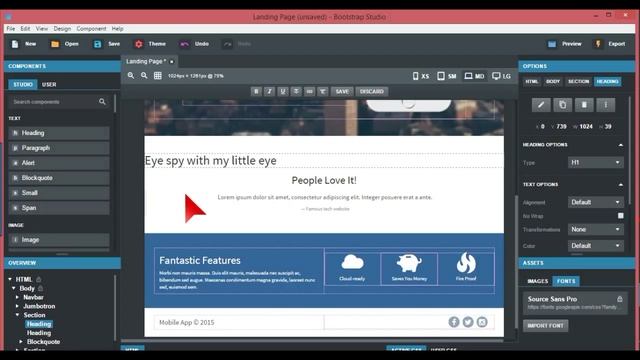Click the greyed Redo icon
Image resolution: width=640 pixels, height=360 pixels.
(227, 44)
